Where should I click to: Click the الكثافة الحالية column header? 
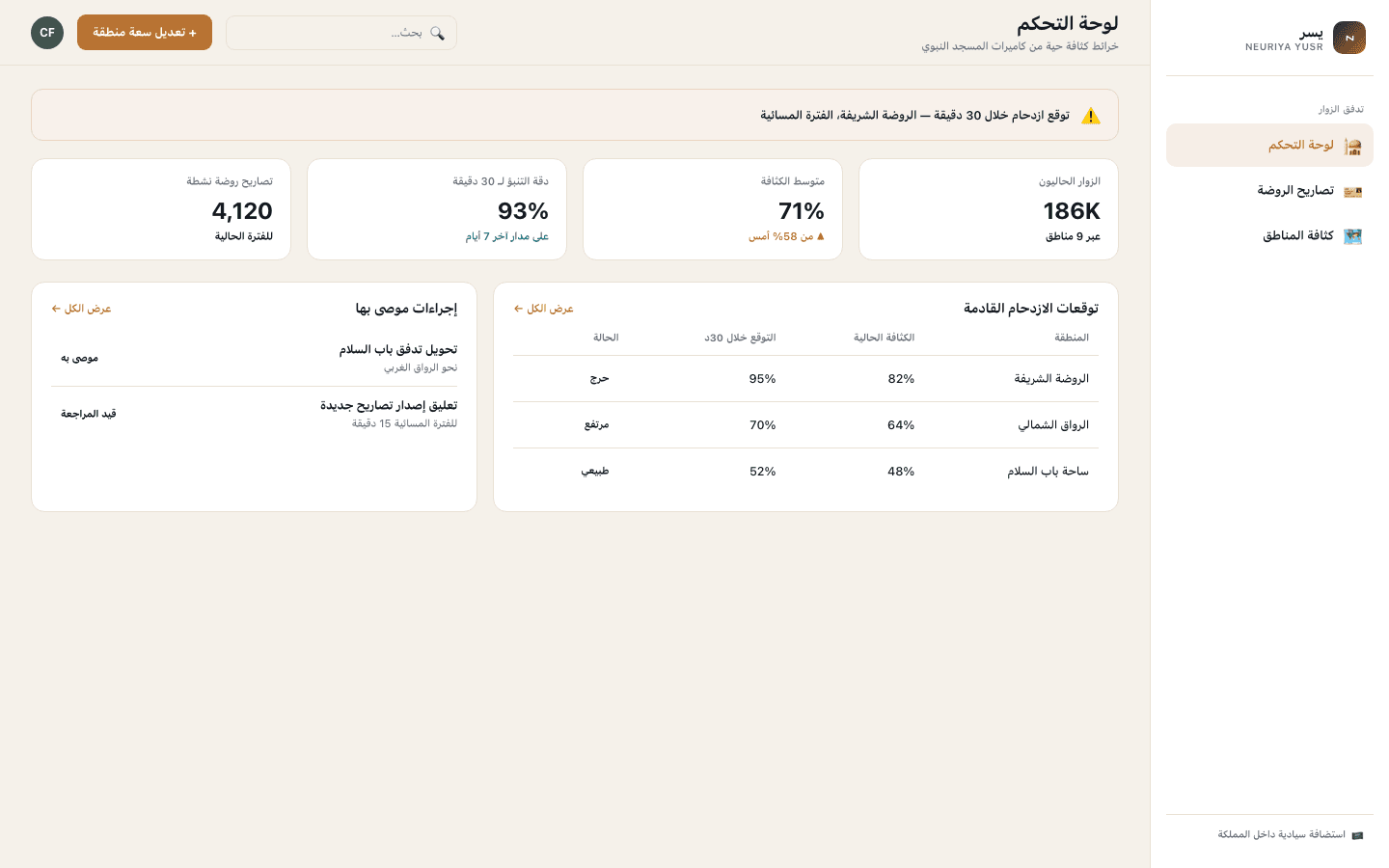click(885, 338)
